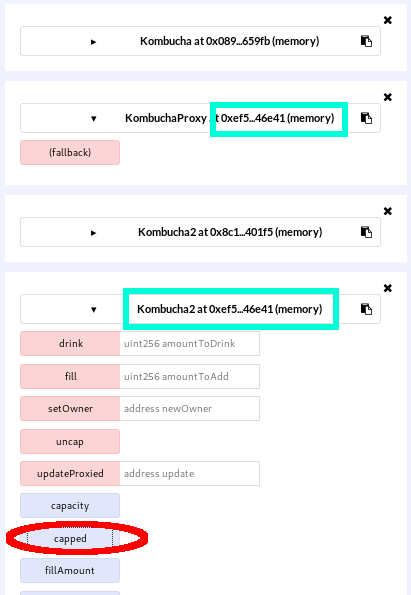The width and height of the screenshot is (411, 595).
Task: Collapse Kombucha2 at 0xef5...46e41 contract
Action: (x=93, y=310)
